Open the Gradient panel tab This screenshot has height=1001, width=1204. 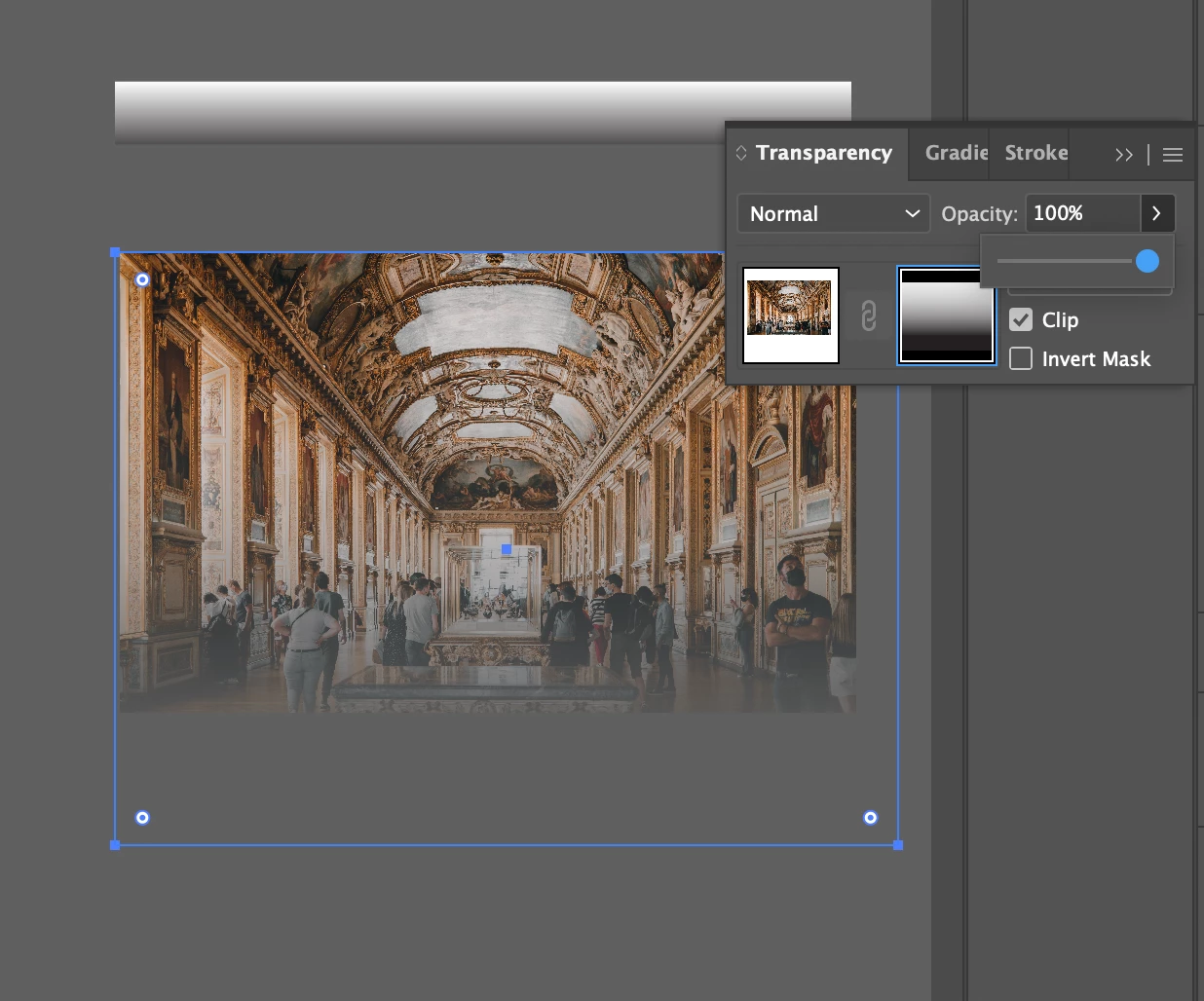tap(956, 153)
